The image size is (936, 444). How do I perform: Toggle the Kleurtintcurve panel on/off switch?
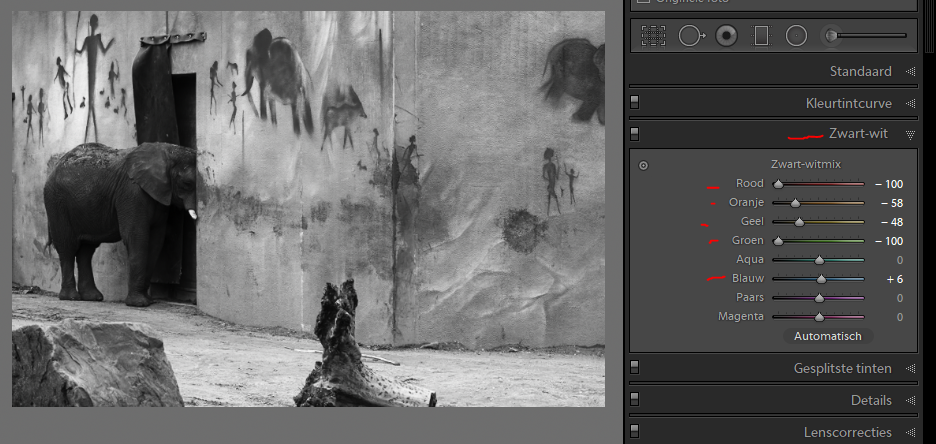635,103
